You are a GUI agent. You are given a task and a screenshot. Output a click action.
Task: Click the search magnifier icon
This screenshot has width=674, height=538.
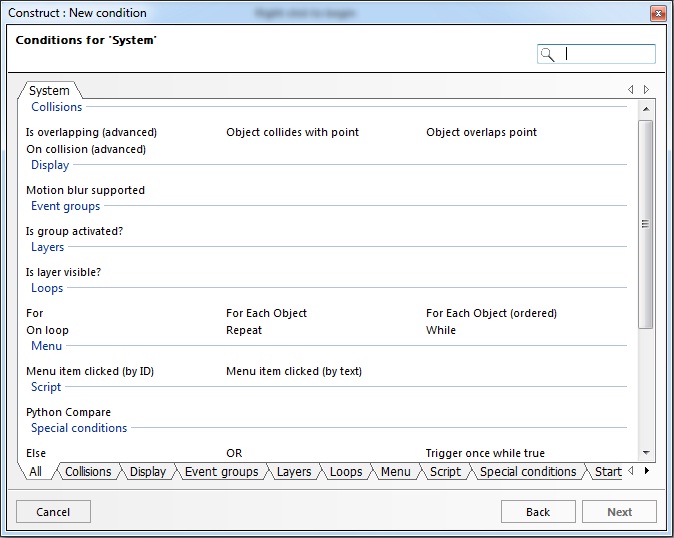click(x=547, y=55)
